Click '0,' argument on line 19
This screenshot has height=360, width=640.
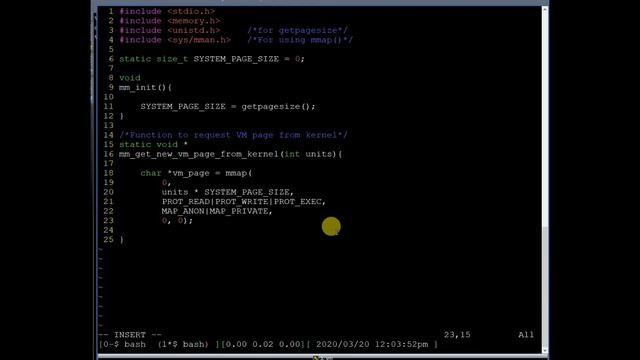167,182
